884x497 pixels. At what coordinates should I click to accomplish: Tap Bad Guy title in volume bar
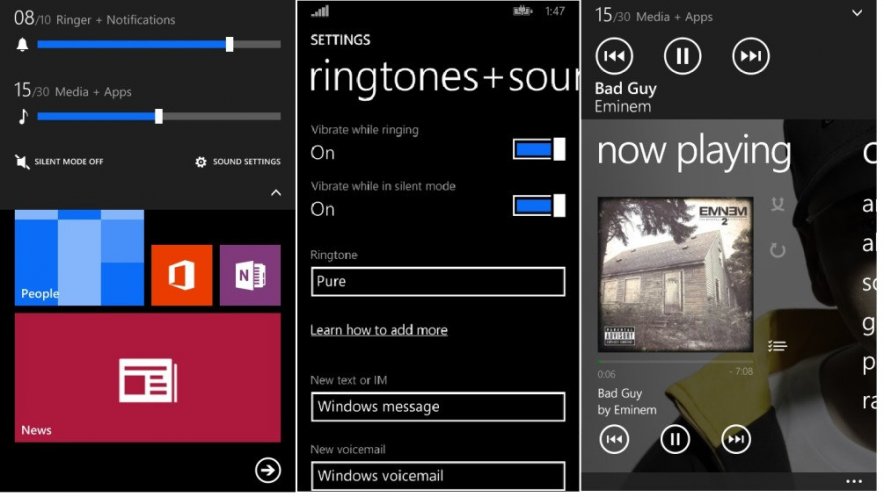(626, 88)
